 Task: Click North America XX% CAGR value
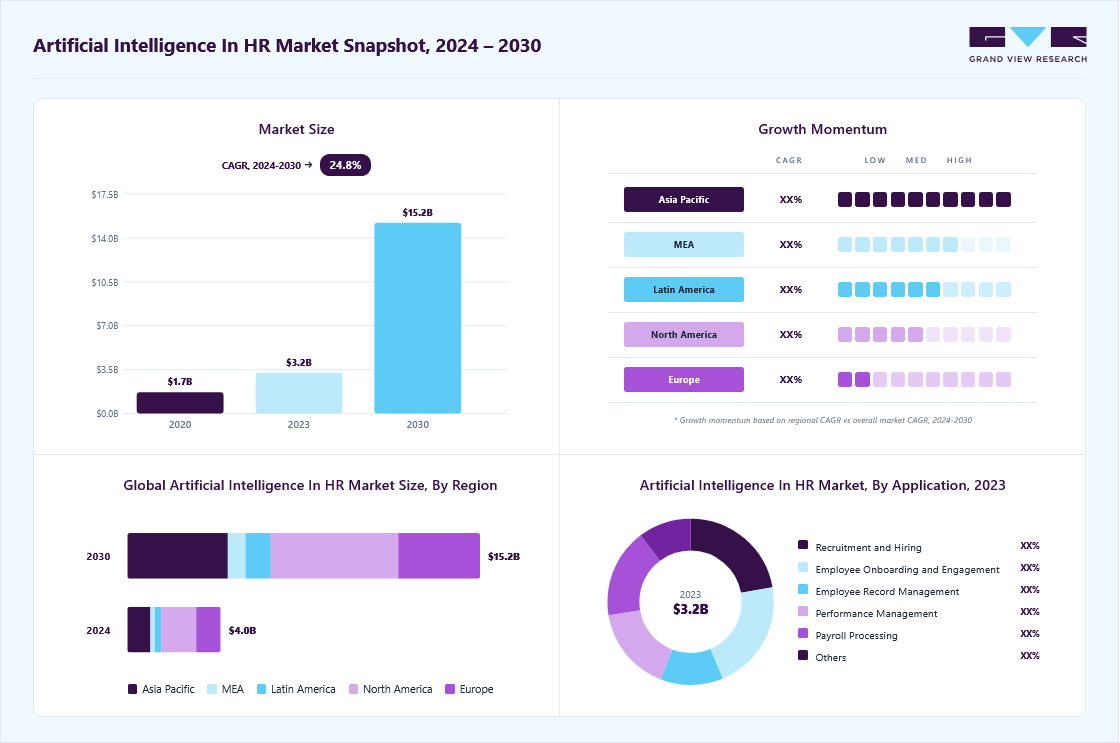click(791, 335)
